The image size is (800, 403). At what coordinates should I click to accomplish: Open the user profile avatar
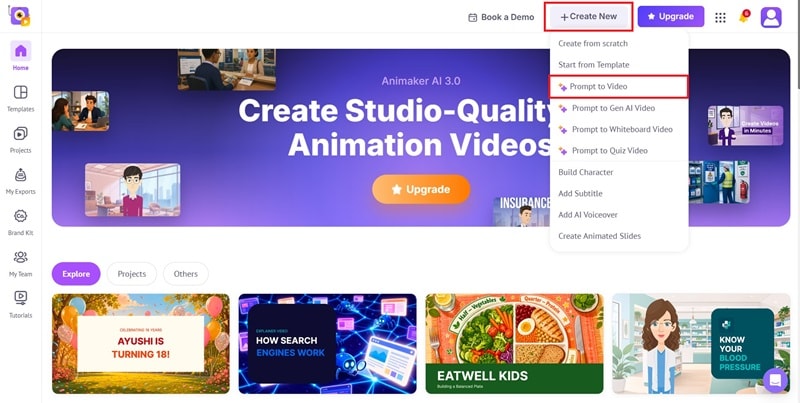[771, 17]
